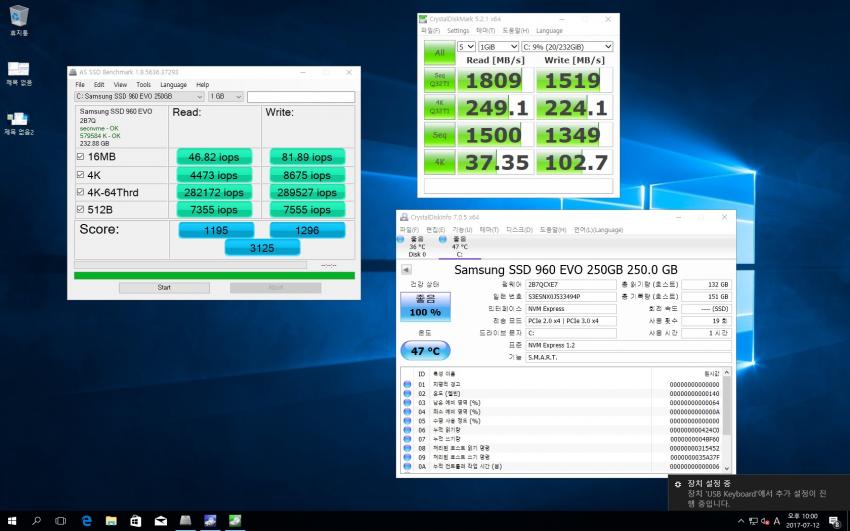Open File menu in AS SSD Benchmark
Viewport: 850px width, 531px height.
[80, 85]
